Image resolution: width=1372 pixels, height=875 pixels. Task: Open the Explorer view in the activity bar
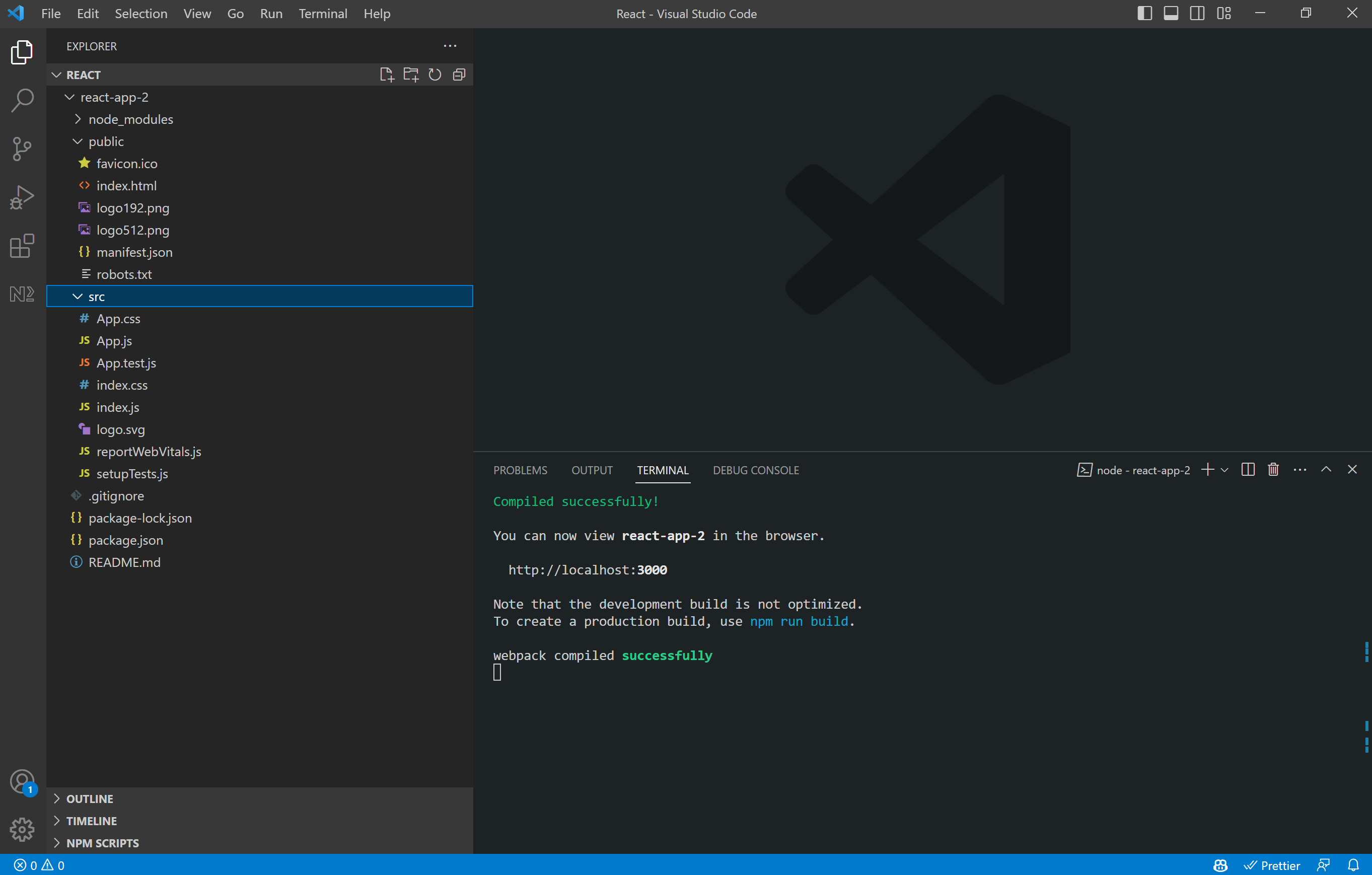pyautogui.click(x=22, y=52)
